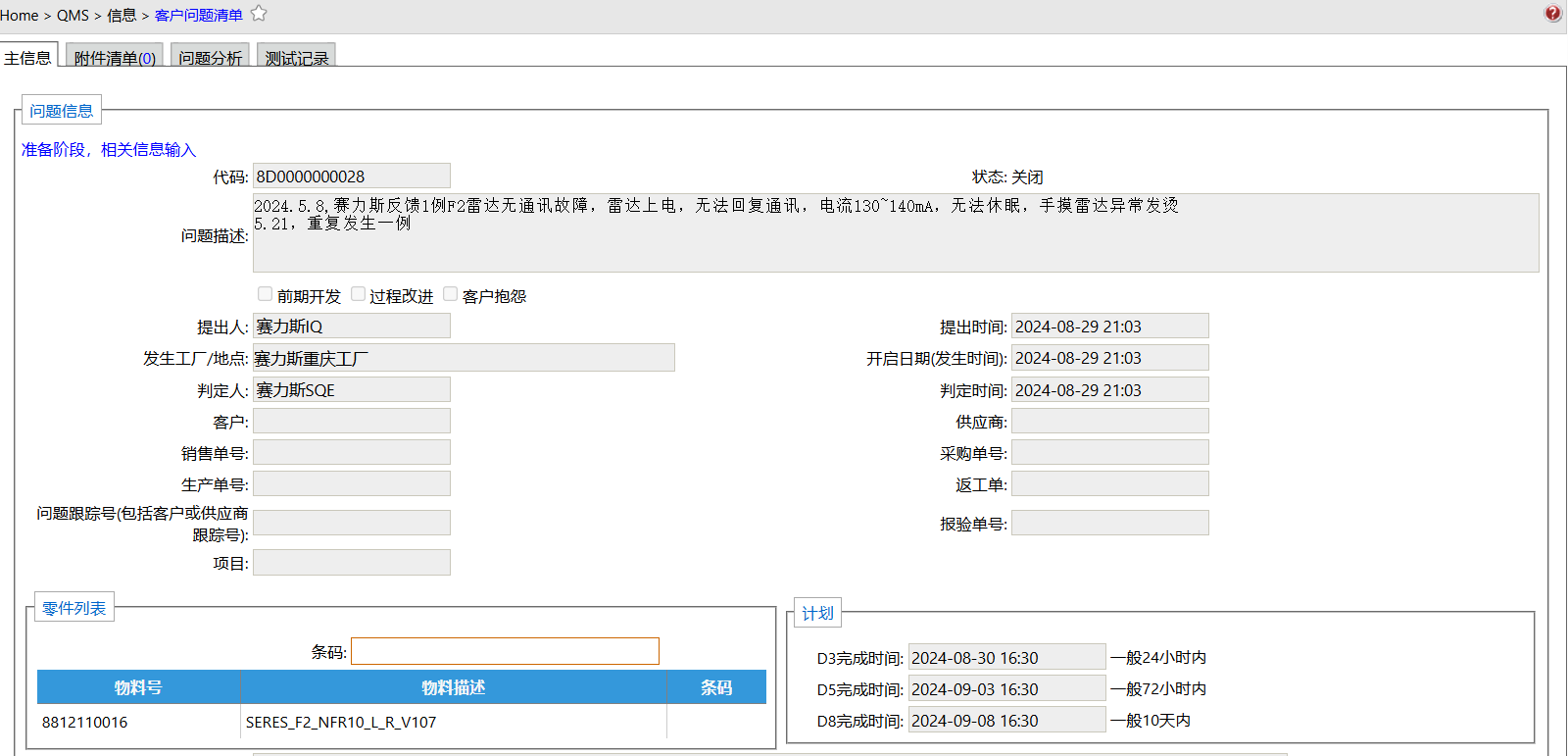Click the 条码 column header
The height and width of the screenshot is (756, 1568).
(716, 687)
